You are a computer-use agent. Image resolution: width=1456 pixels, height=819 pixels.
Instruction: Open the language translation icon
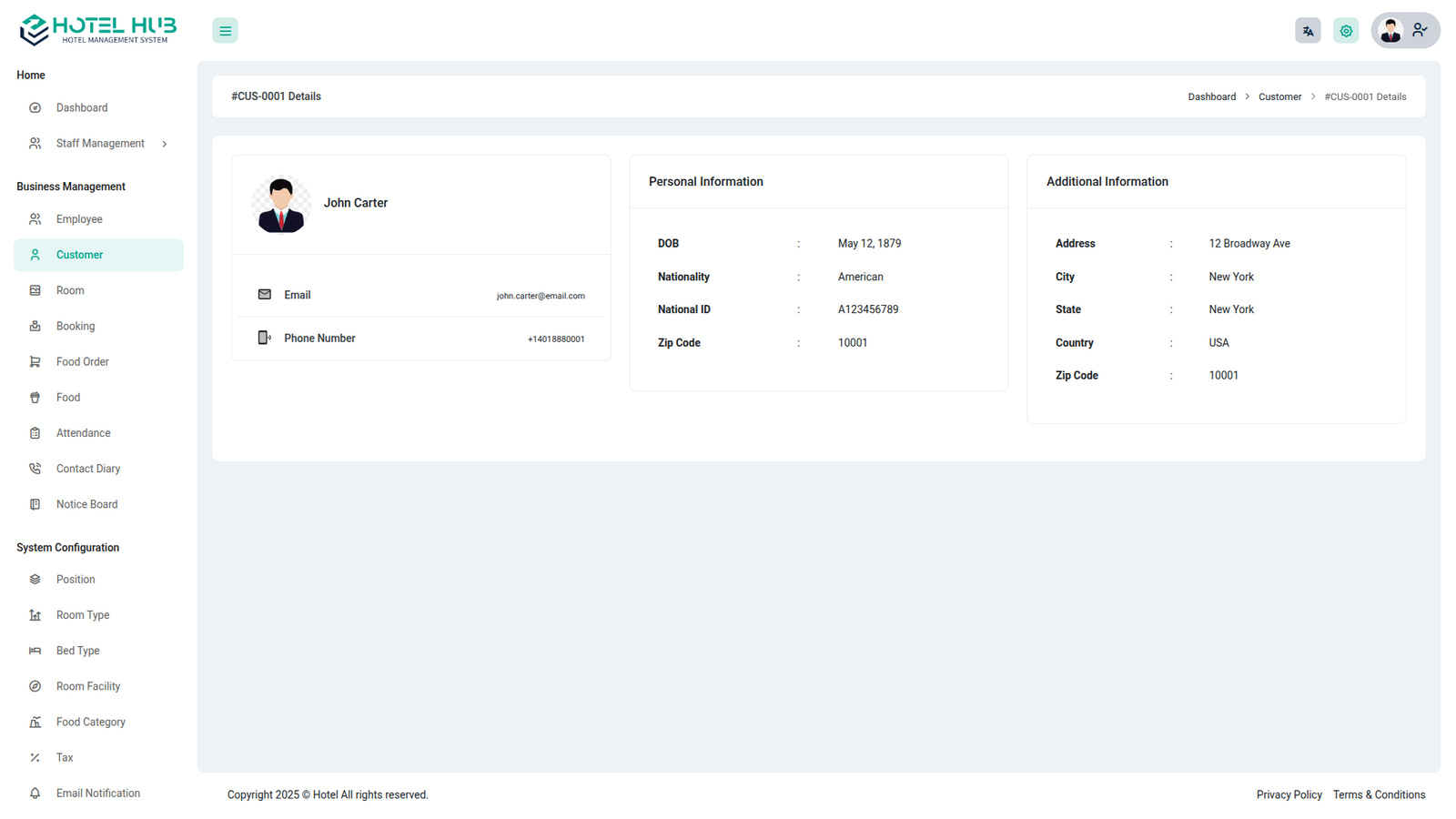pyautogui.click(x=1308, y=31)
